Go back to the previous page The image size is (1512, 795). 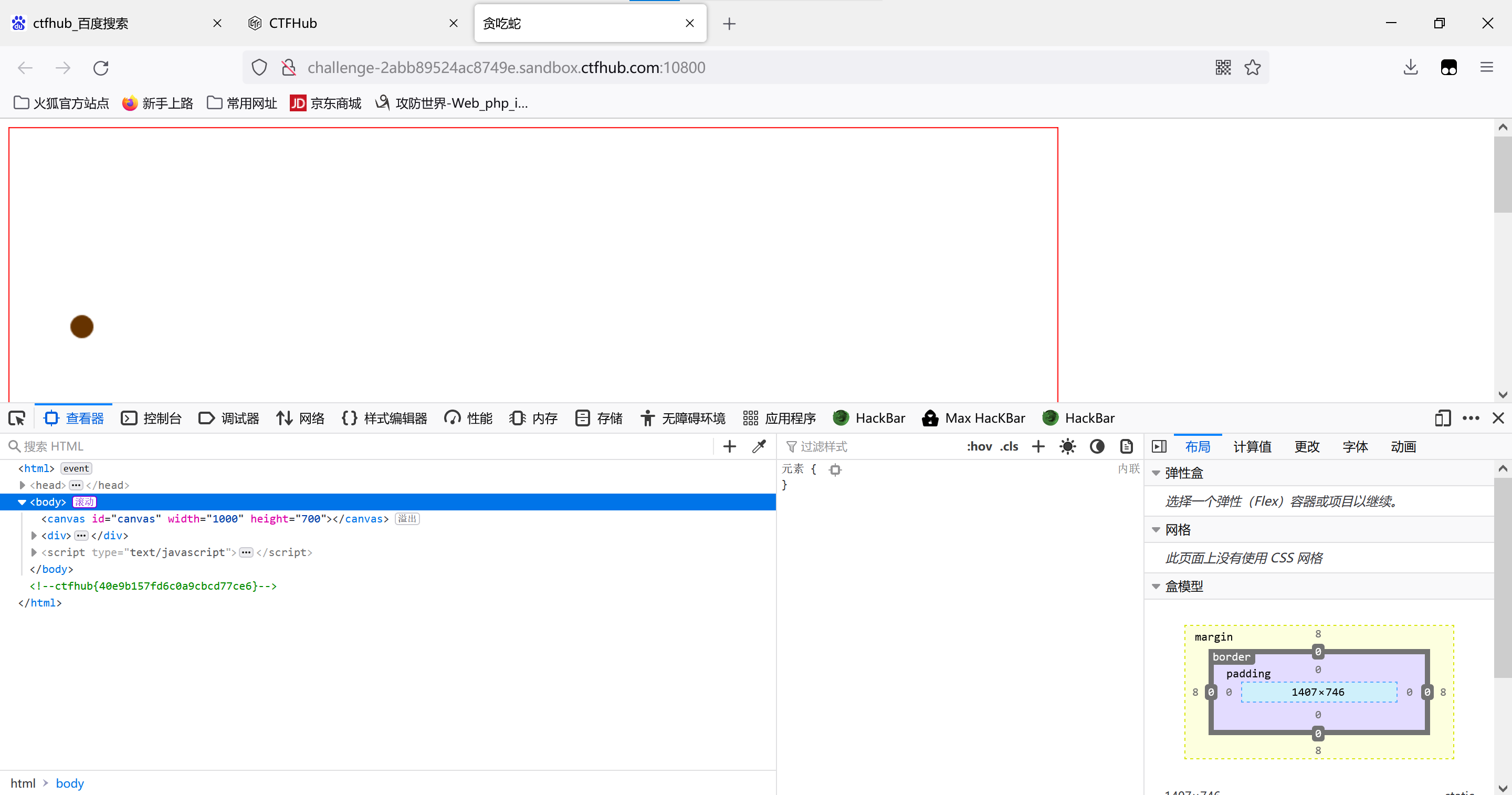pyautogui.click(x=25, y=68)
